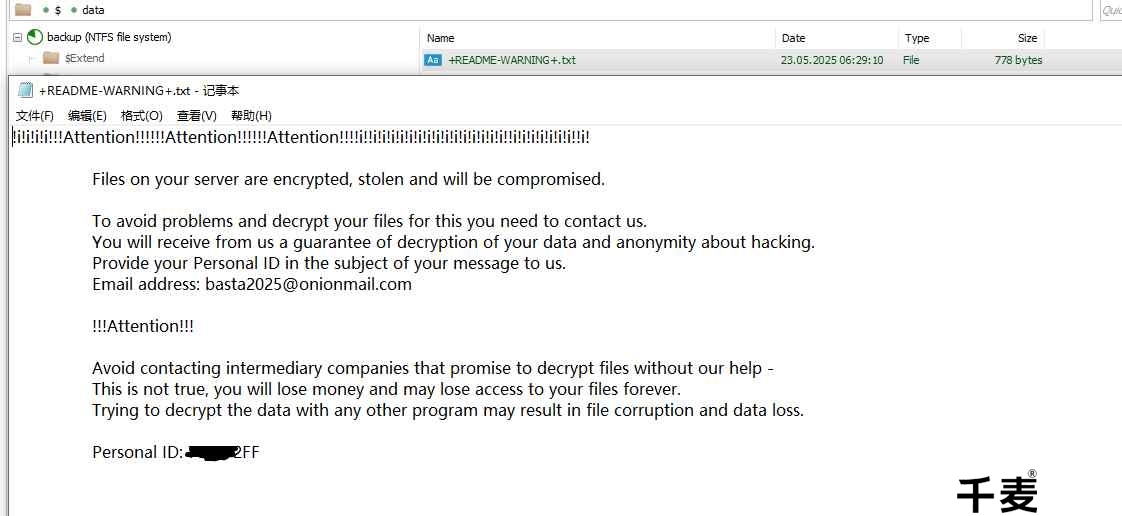The height and width of the screenshot is (516, 1122).
Task: Sort files by the Type column
Action: tap(917, 38)
